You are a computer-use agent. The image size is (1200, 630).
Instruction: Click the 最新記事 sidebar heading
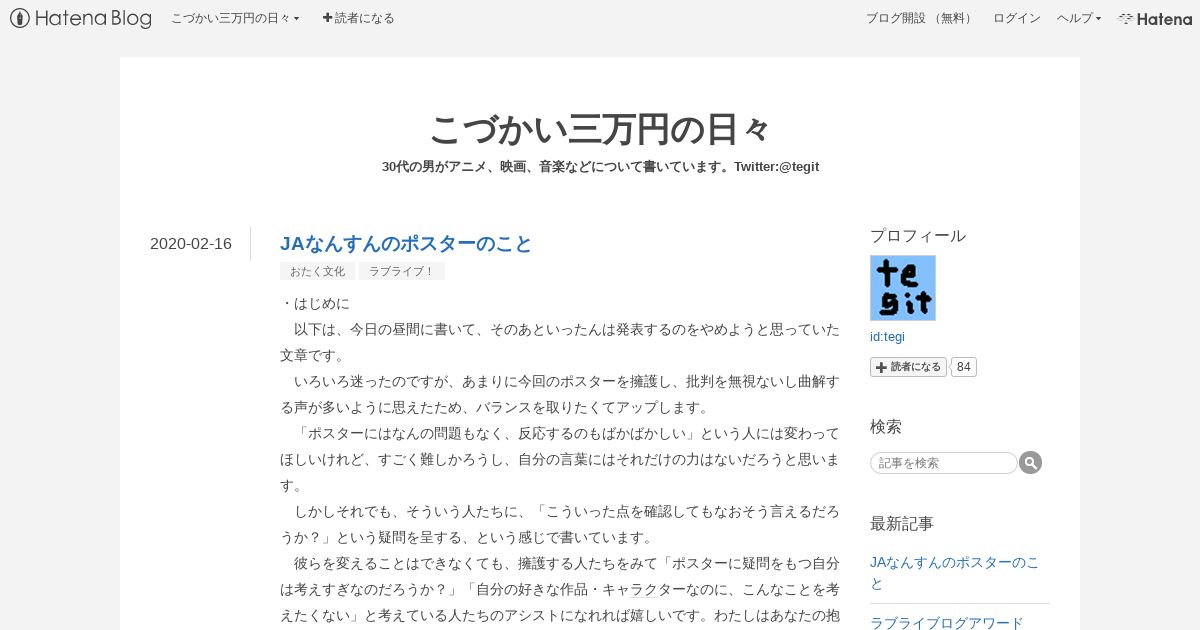(902, 523)
